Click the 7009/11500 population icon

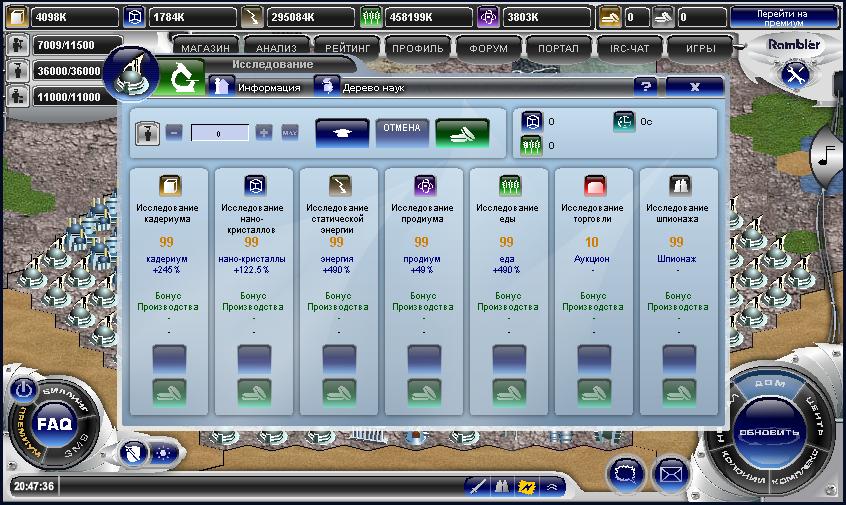(x=17, y=45)
